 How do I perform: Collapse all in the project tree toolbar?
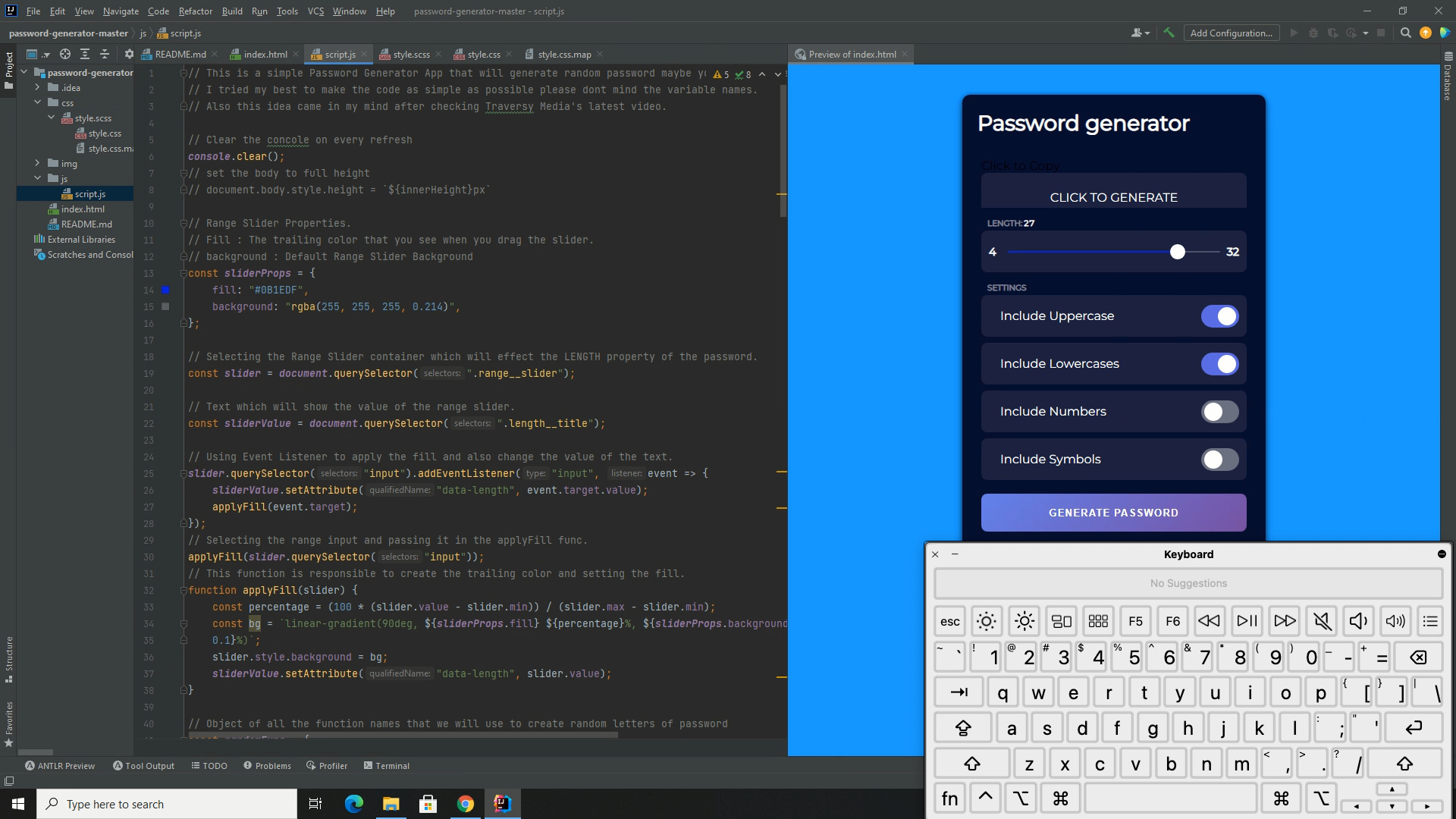(x=105, y=54)
